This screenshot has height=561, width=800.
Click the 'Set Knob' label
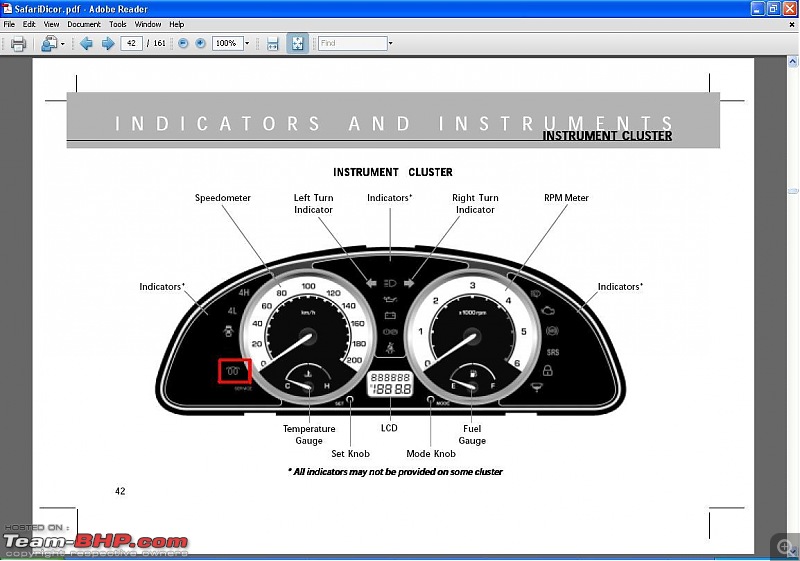pyautogui.click(x=351, y=453)
